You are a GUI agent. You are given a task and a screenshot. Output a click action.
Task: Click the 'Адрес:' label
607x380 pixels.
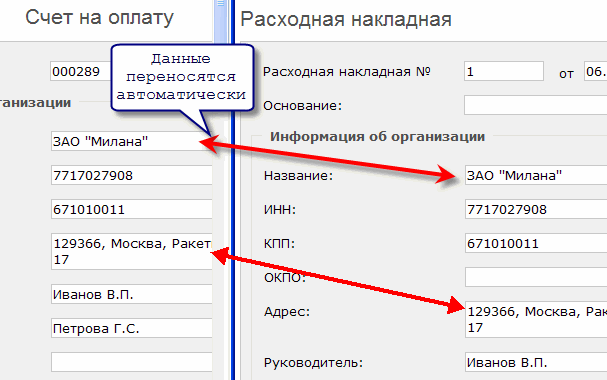(x=287, y=312)
